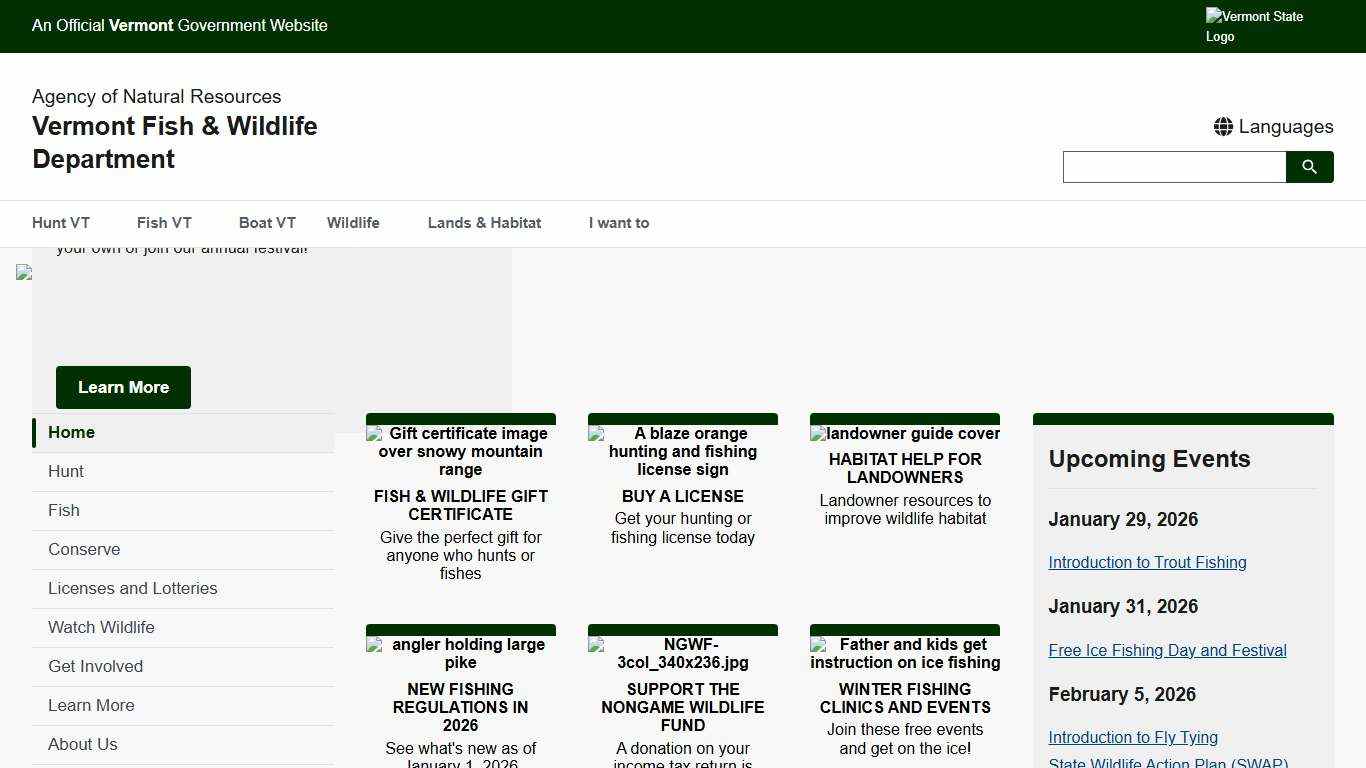Open the Buy a License heading
1366x768 pixels.
coord(683,496)
